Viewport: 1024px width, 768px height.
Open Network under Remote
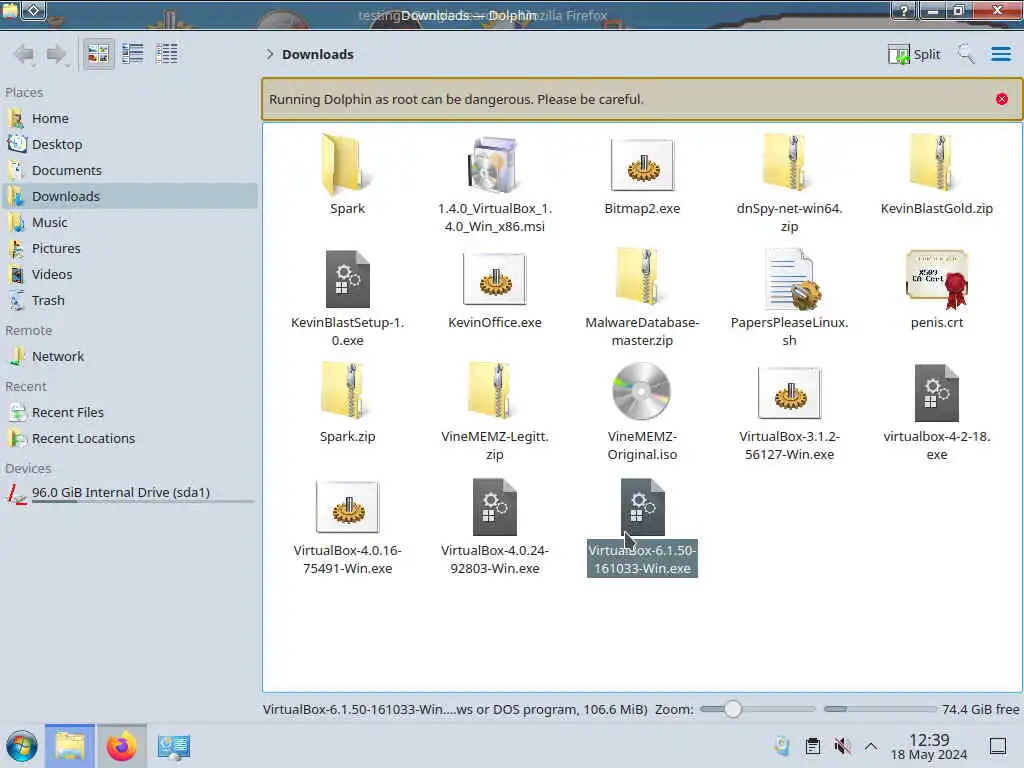click(x=130, y=357)
